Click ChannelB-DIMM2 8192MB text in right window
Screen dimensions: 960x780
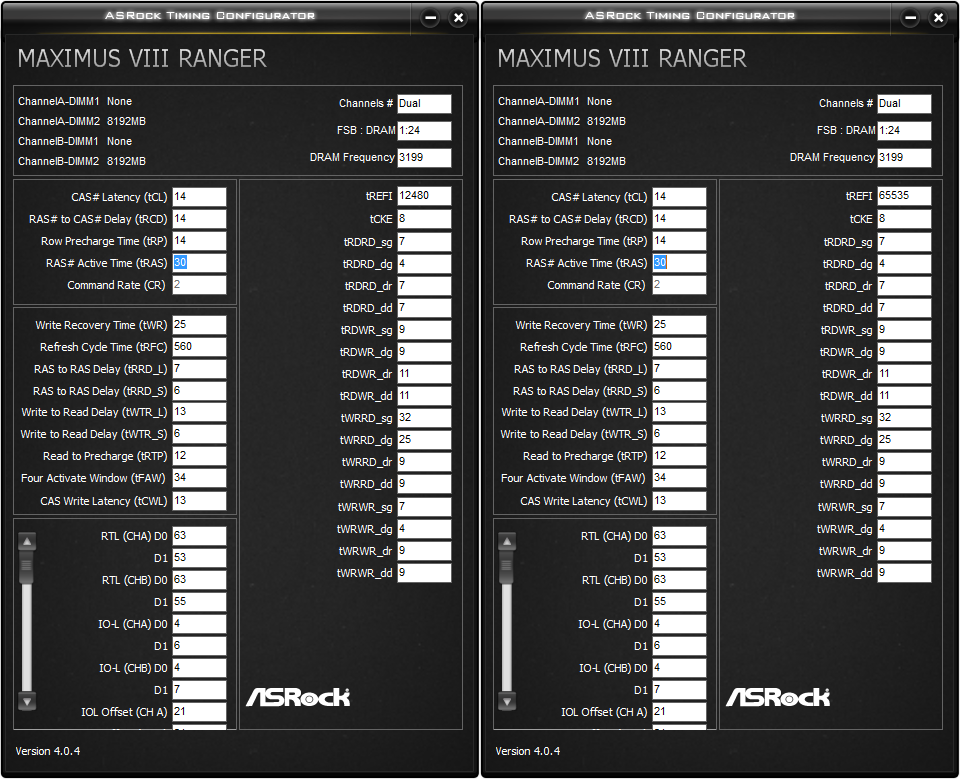click(562, 161)
